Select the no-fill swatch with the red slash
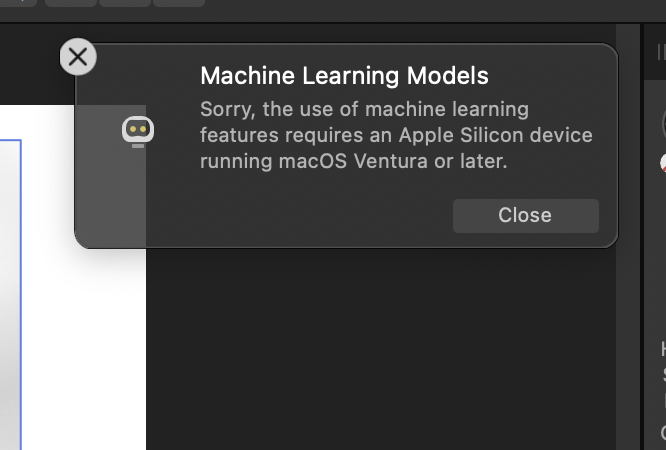 pyautogui.click(x=663, y=164)
